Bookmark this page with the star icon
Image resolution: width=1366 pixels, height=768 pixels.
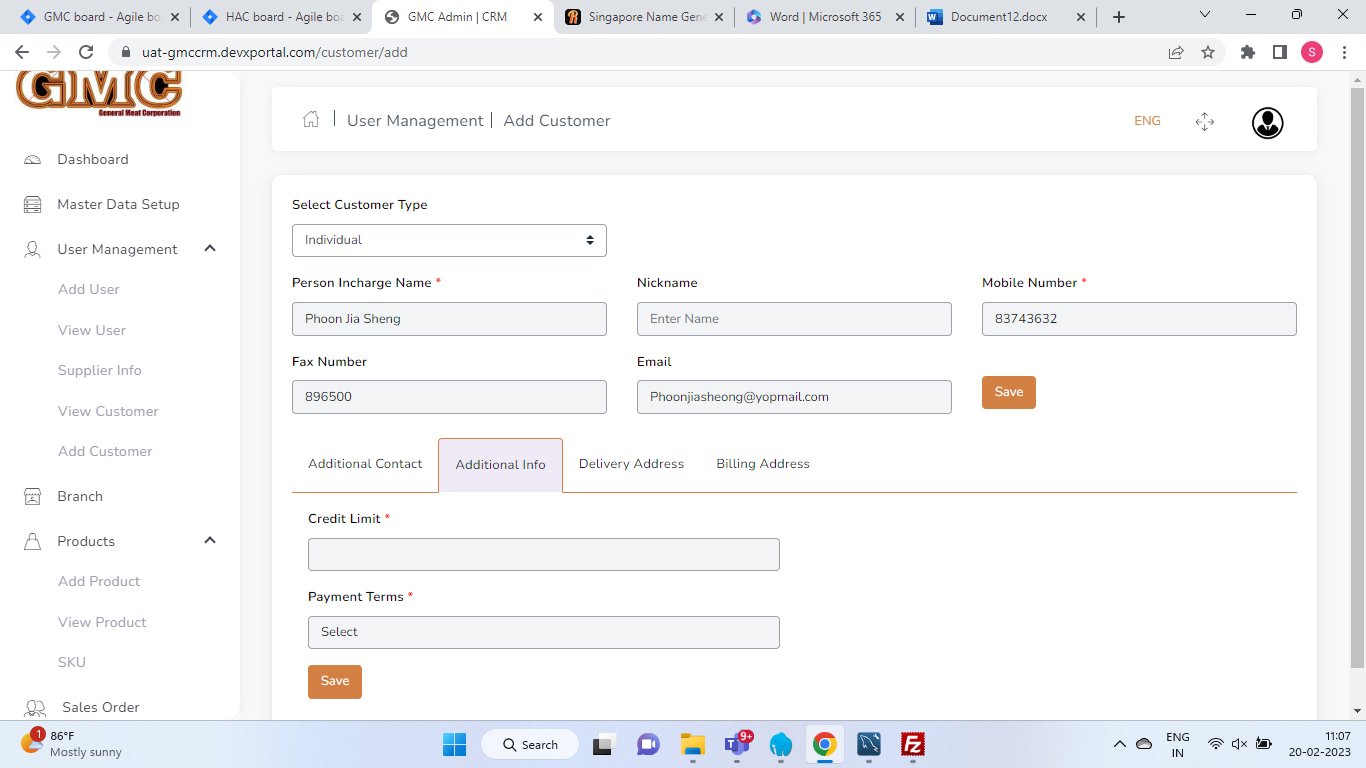tap(1208, 52)
